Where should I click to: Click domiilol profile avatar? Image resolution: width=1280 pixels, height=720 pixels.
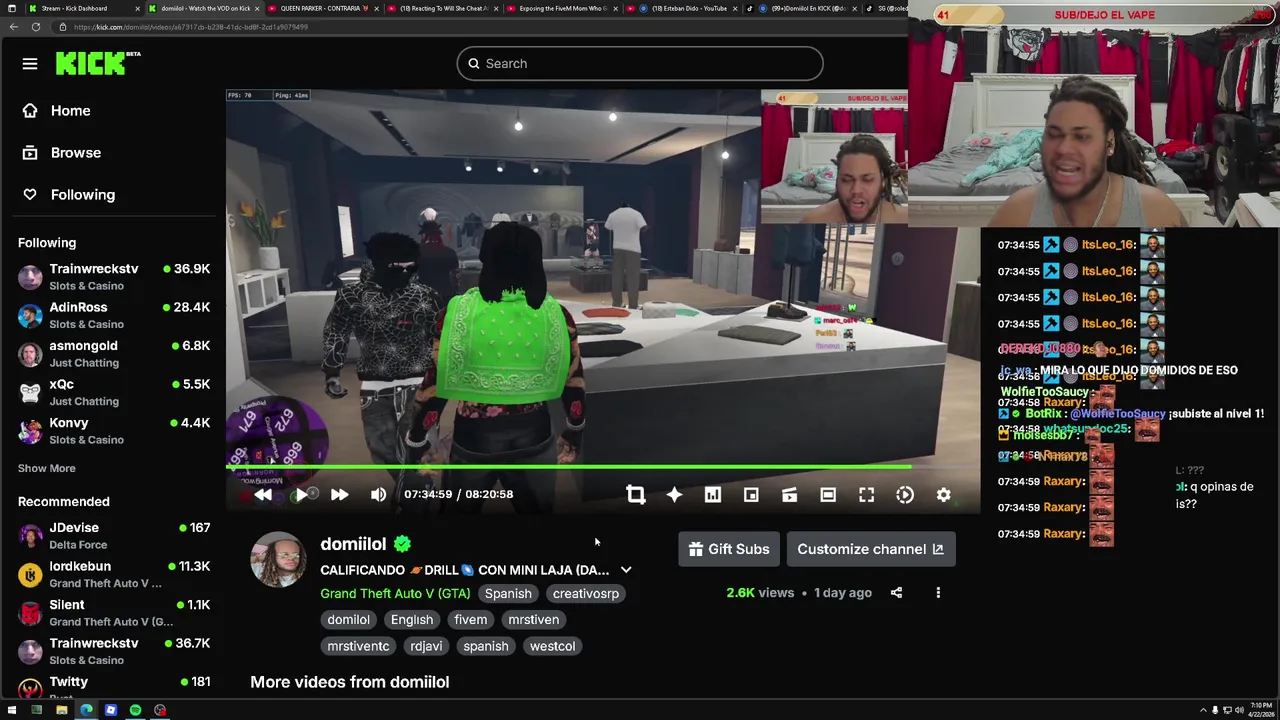point(277,560)
